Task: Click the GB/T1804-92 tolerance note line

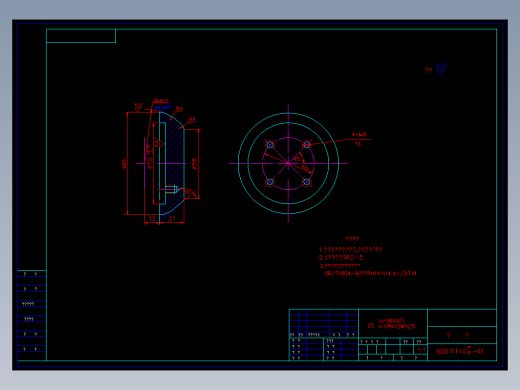Action: click(370, 273)
